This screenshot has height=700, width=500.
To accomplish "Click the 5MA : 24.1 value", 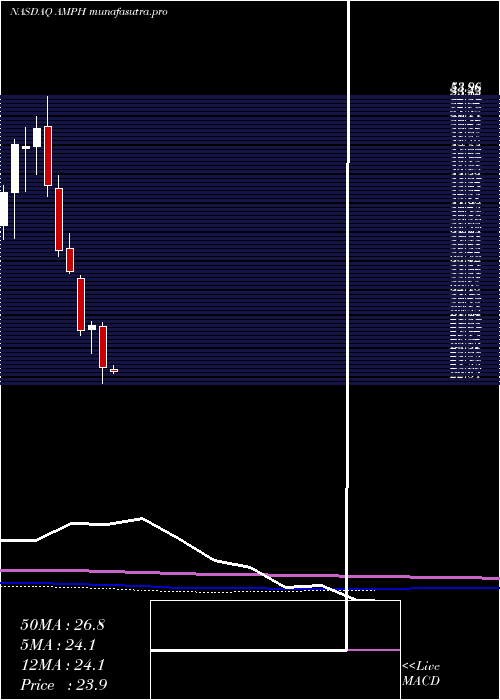I will tap(58, 645).
